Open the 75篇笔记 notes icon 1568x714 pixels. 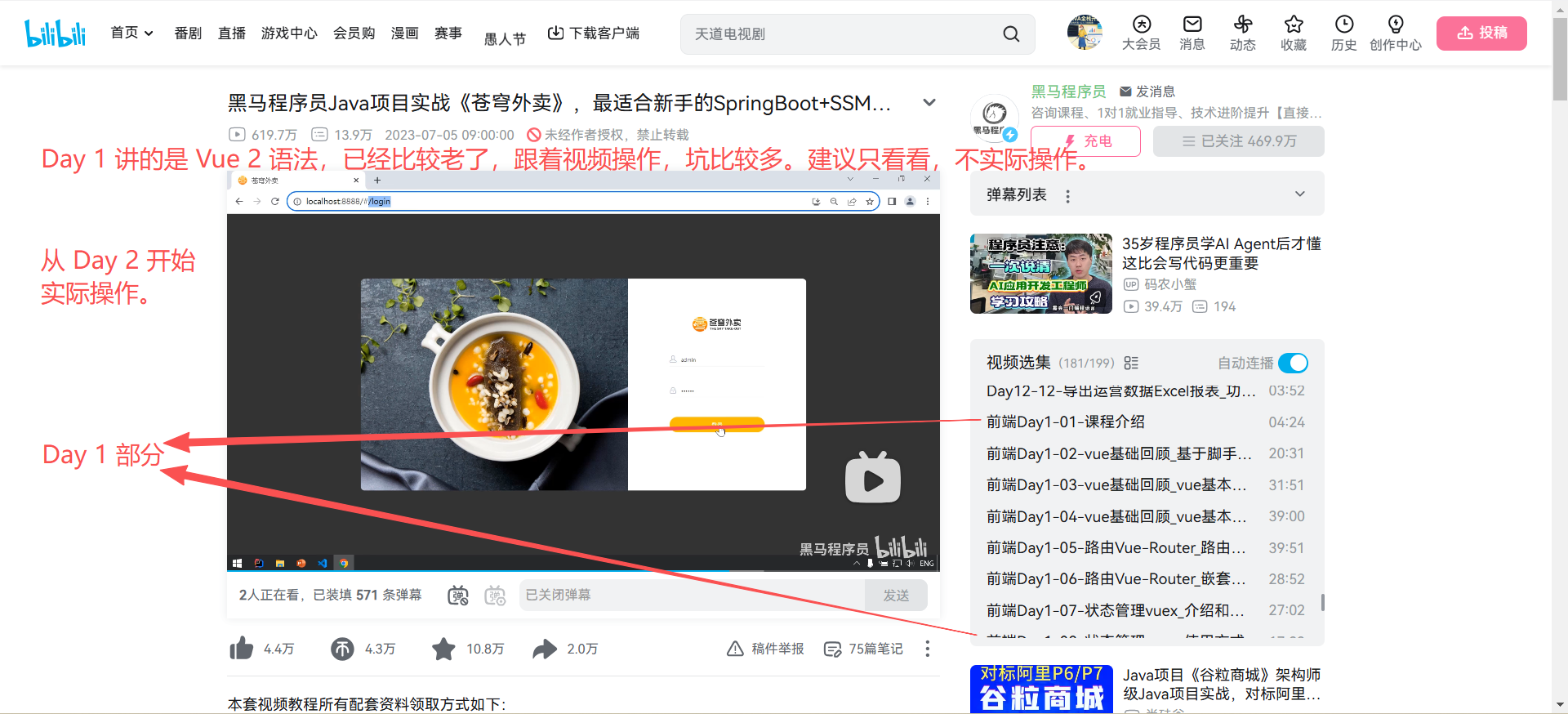pyautogui.click(x=832, y=649)
